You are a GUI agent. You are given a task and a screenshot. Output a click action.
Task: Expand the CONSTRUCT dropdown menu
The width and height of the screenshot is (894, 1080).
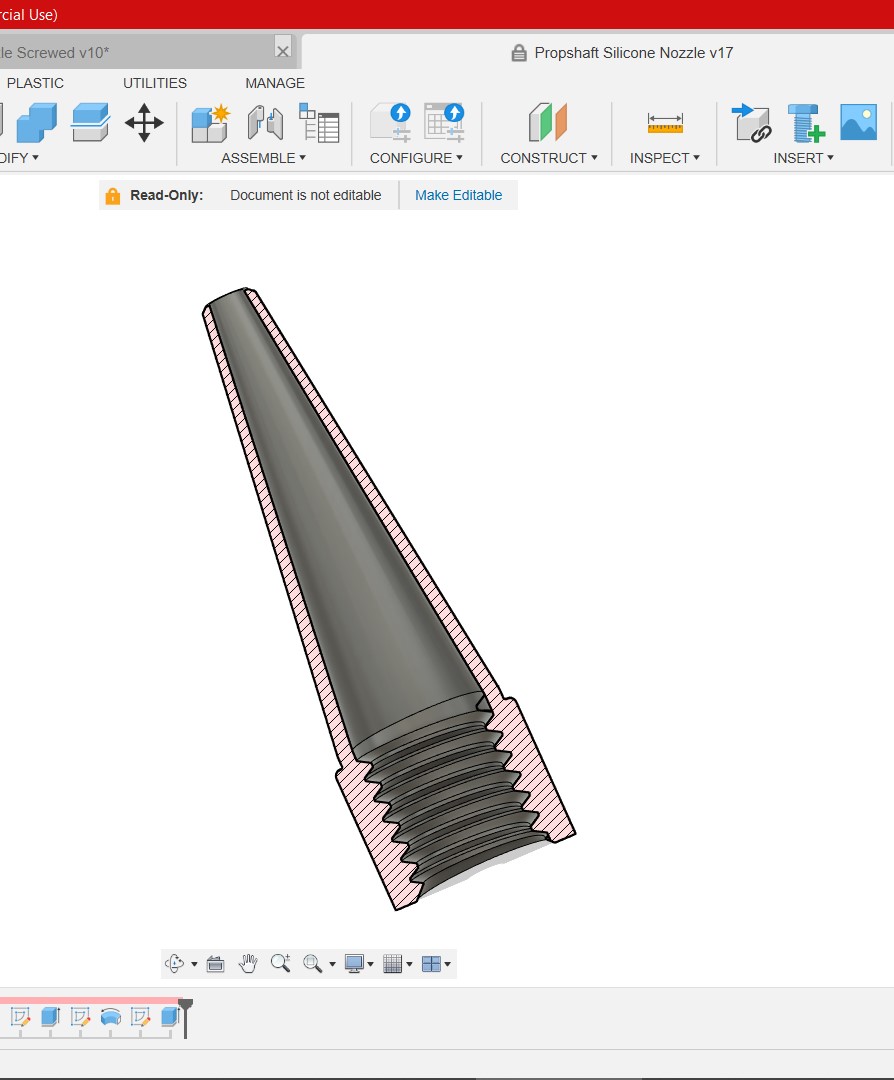(x=549, y=158)
